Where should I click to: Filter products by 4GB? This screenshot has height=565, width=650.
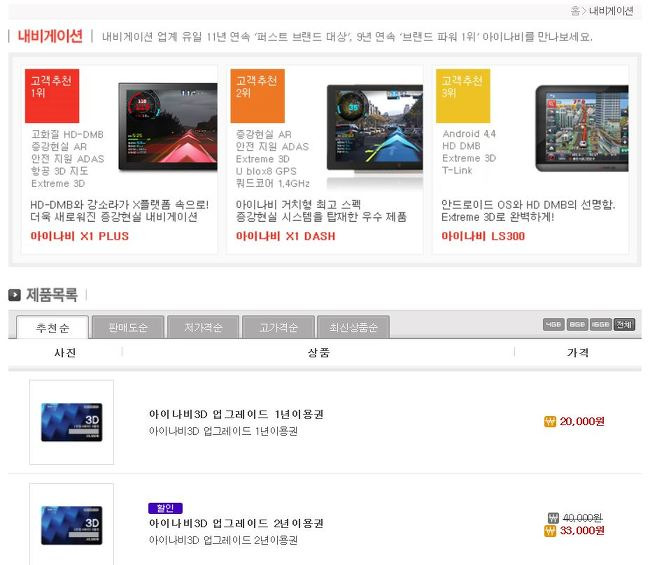[x=553, y=325]
